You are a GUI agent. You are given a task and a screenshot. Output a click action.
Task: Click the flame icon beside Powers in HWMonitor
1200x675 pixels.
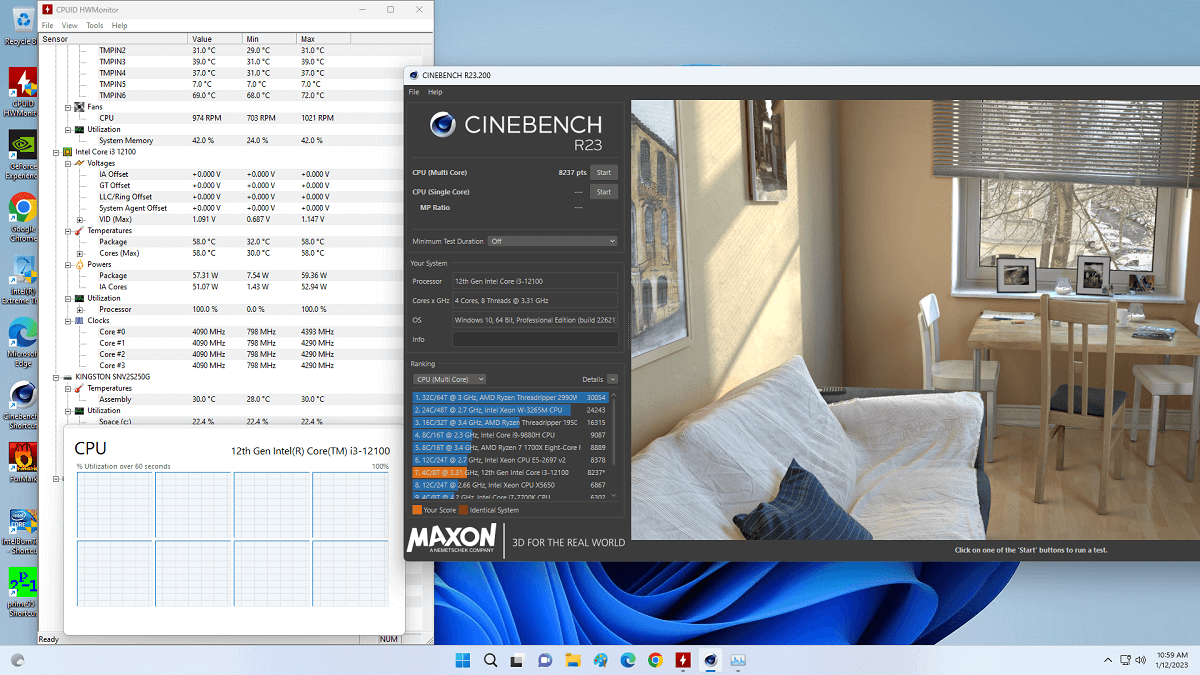[79, 264]
